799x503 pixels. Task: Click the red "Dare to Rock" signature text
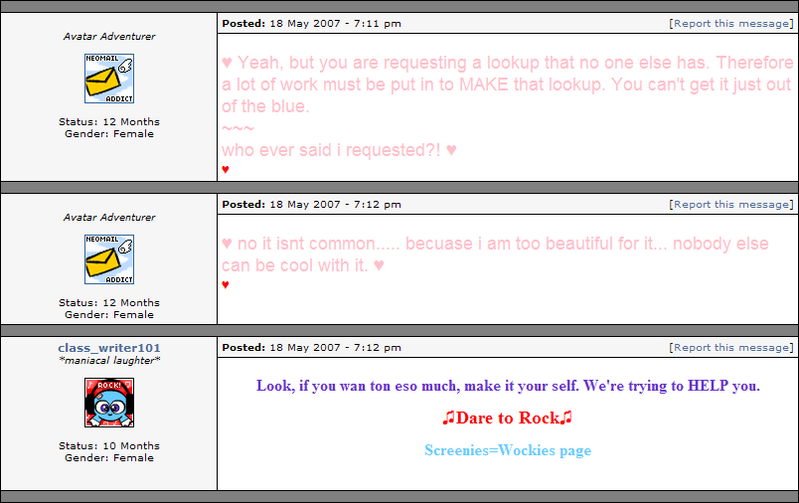click(507, 417)
